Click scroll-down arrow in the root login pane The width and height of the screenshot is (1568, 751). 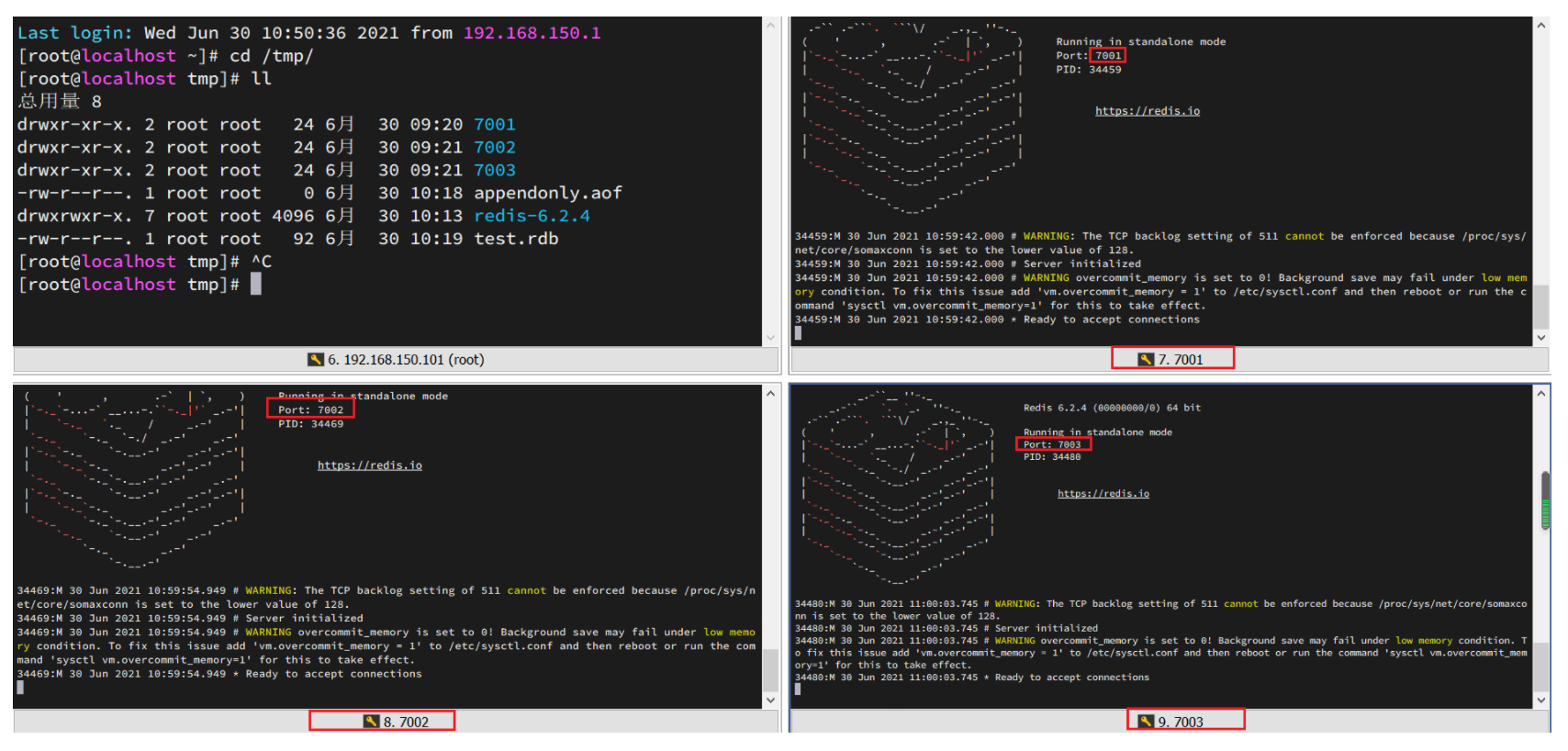(x=770, y=337)
